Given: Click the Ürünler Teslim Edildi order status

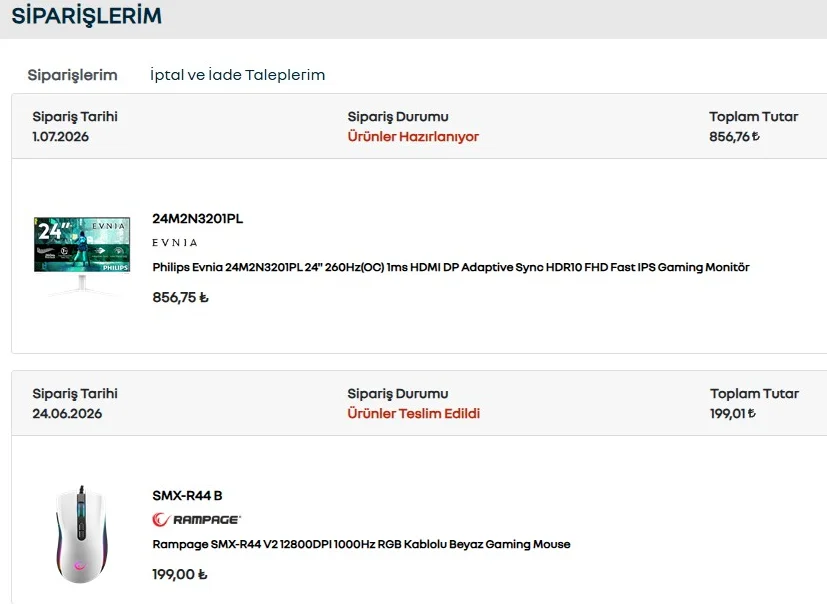Looking at the screenshot, I should click(414, 414).
